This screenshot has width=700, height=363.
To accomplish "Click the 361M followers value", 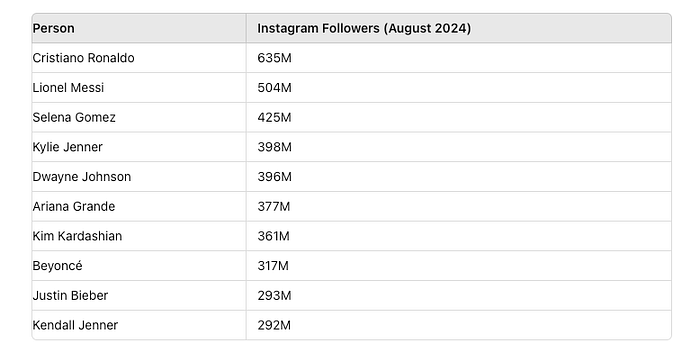I will [273, 236].
